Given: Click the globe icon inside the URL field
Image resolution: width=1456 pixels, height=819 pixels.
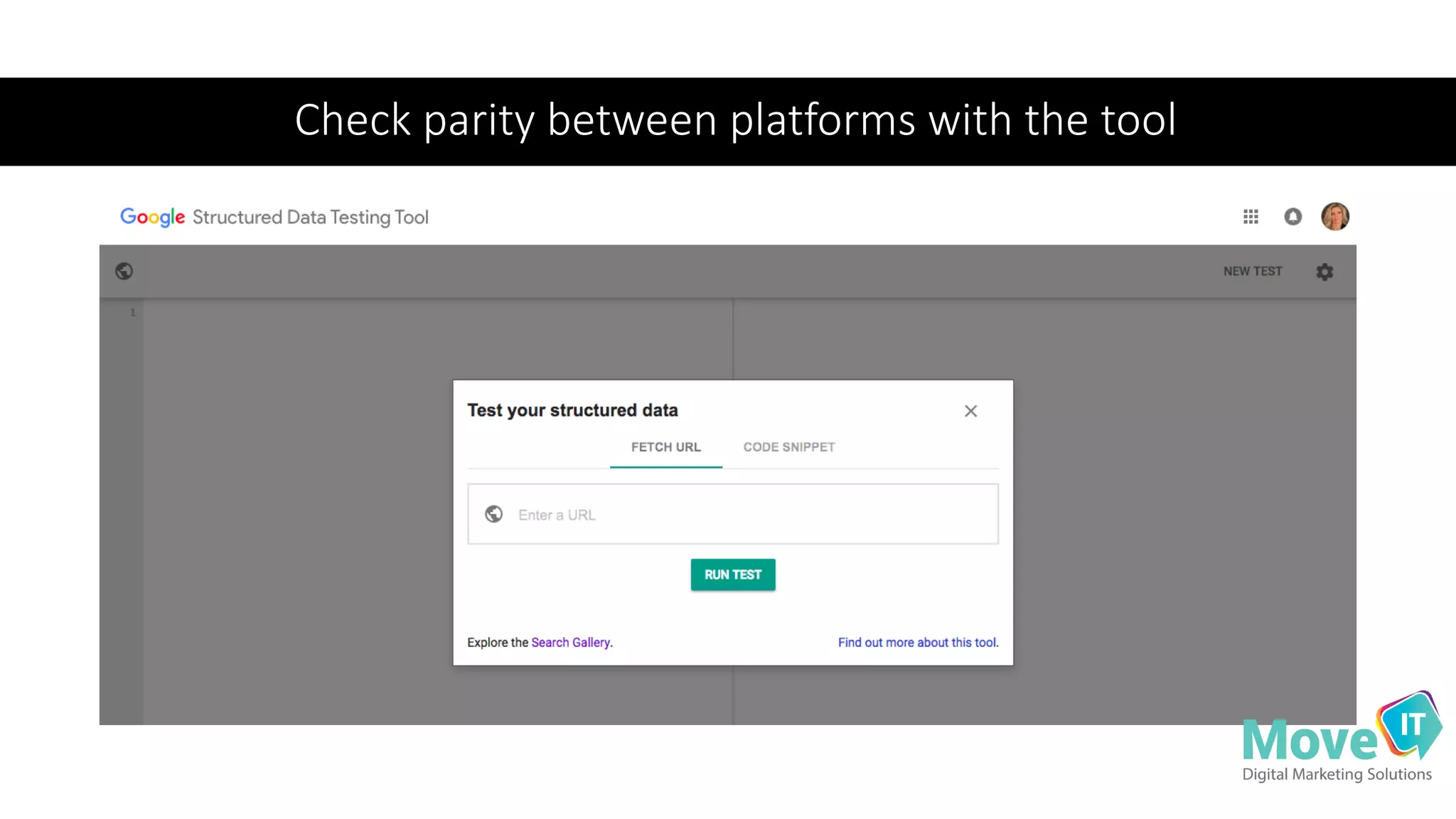Looking at the screenshot, I should point(494,514).
